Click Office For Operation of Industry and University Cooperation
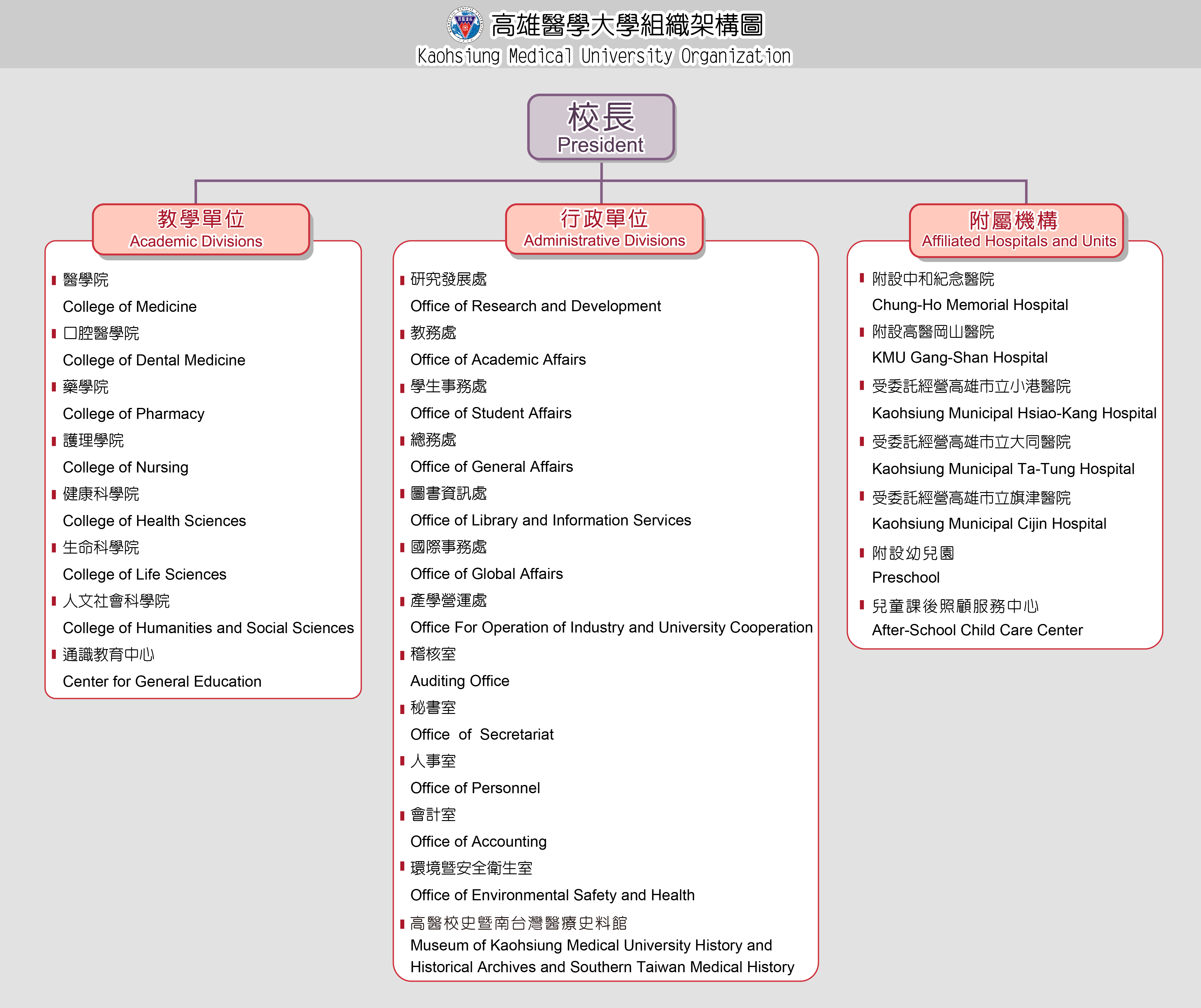 611,627
